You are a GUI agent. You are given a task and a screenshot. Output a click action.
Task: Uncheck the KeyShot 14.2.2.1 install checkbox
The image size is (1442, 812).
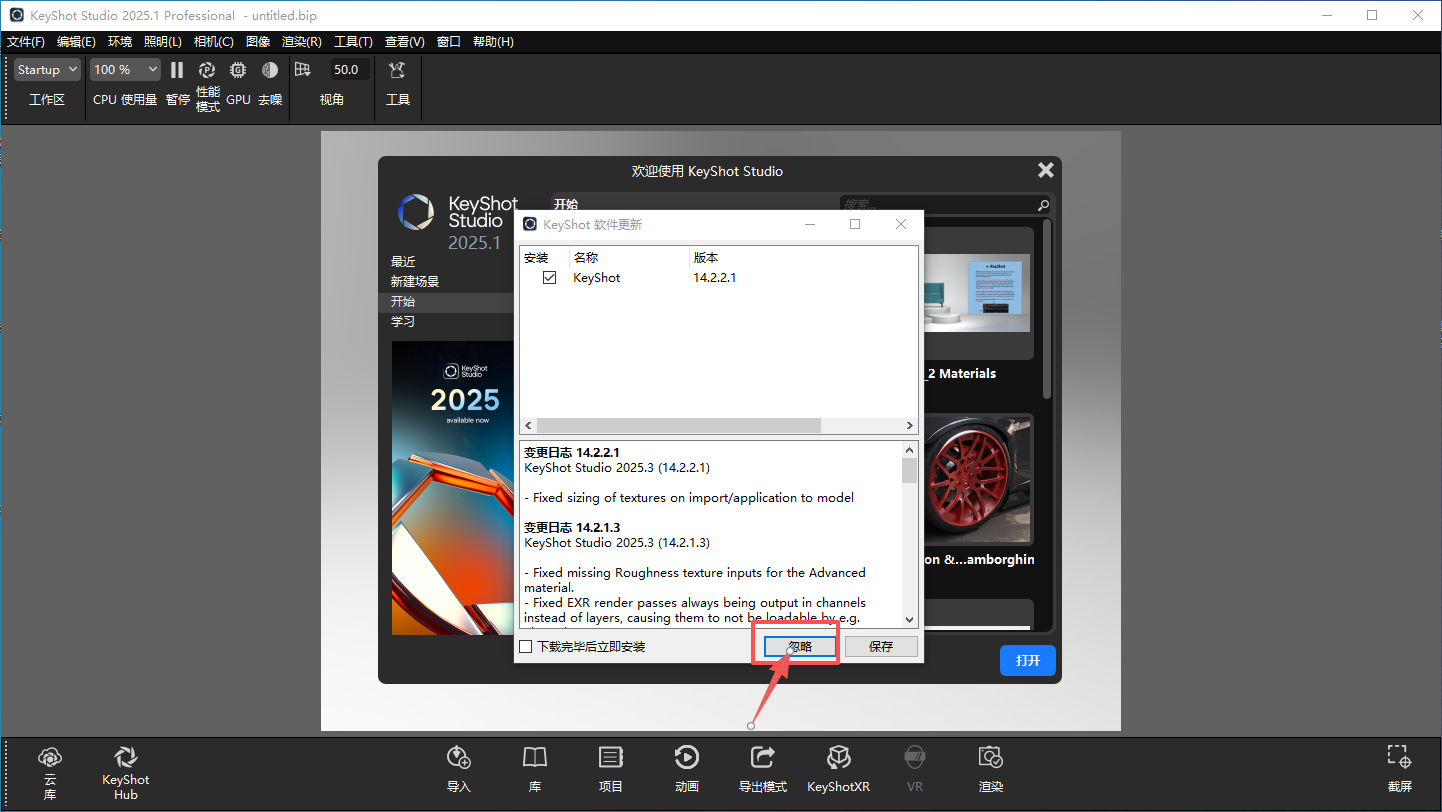click(x=549, y=278)
